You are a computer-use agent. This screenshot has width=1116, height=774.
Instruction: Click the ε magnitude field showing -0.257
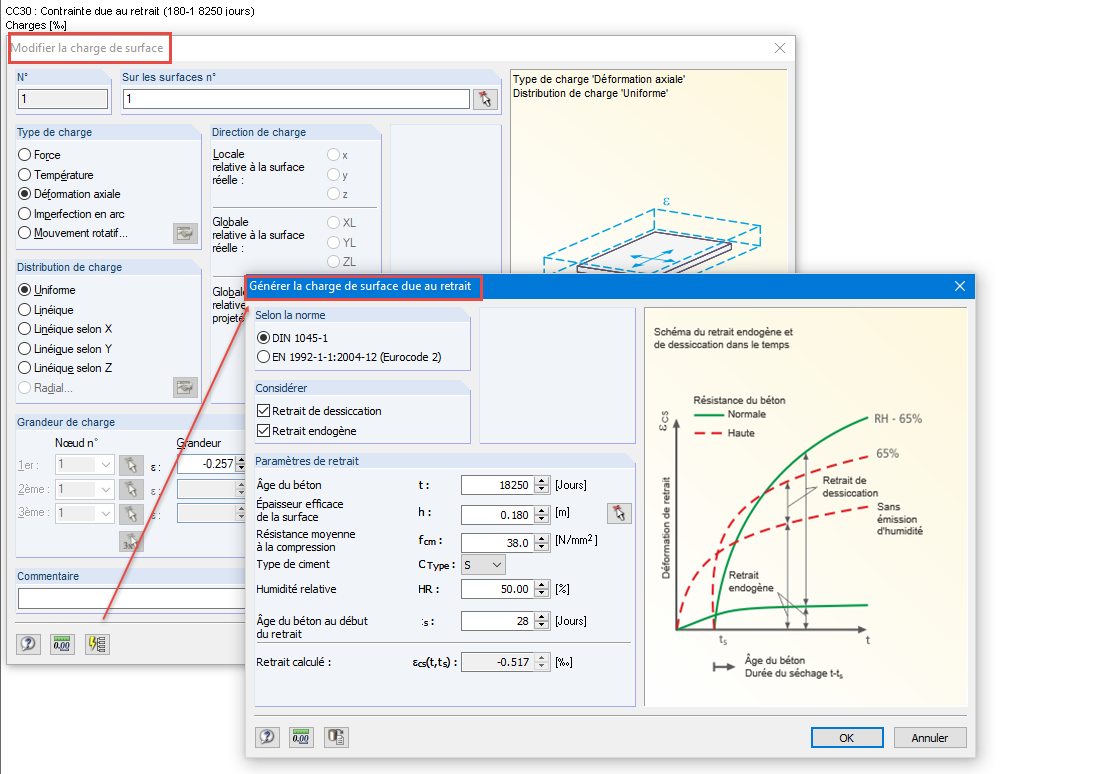click(207, 464)
